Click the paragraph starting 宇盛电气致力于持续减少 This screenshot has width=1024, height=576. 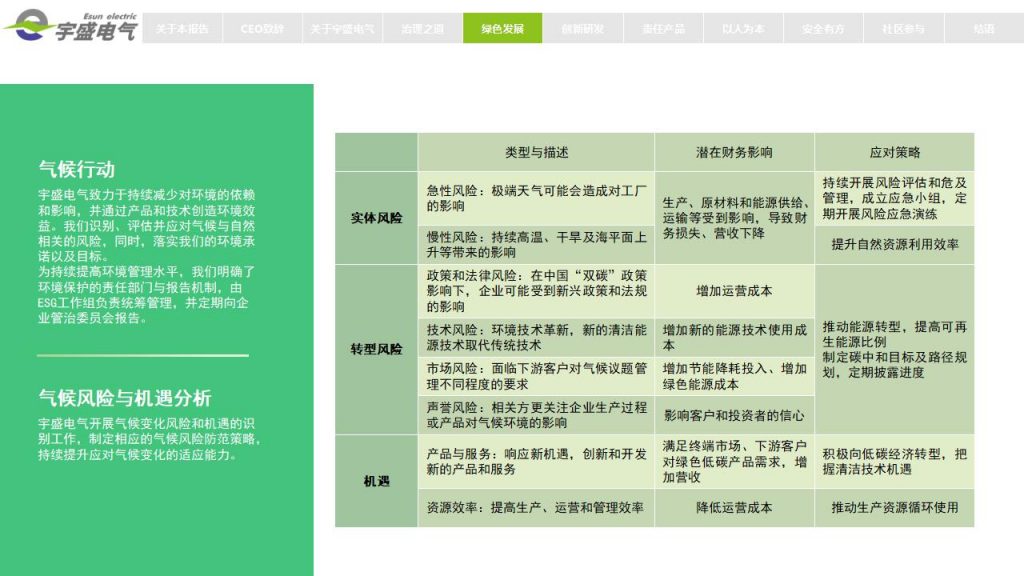click(146, 225)
